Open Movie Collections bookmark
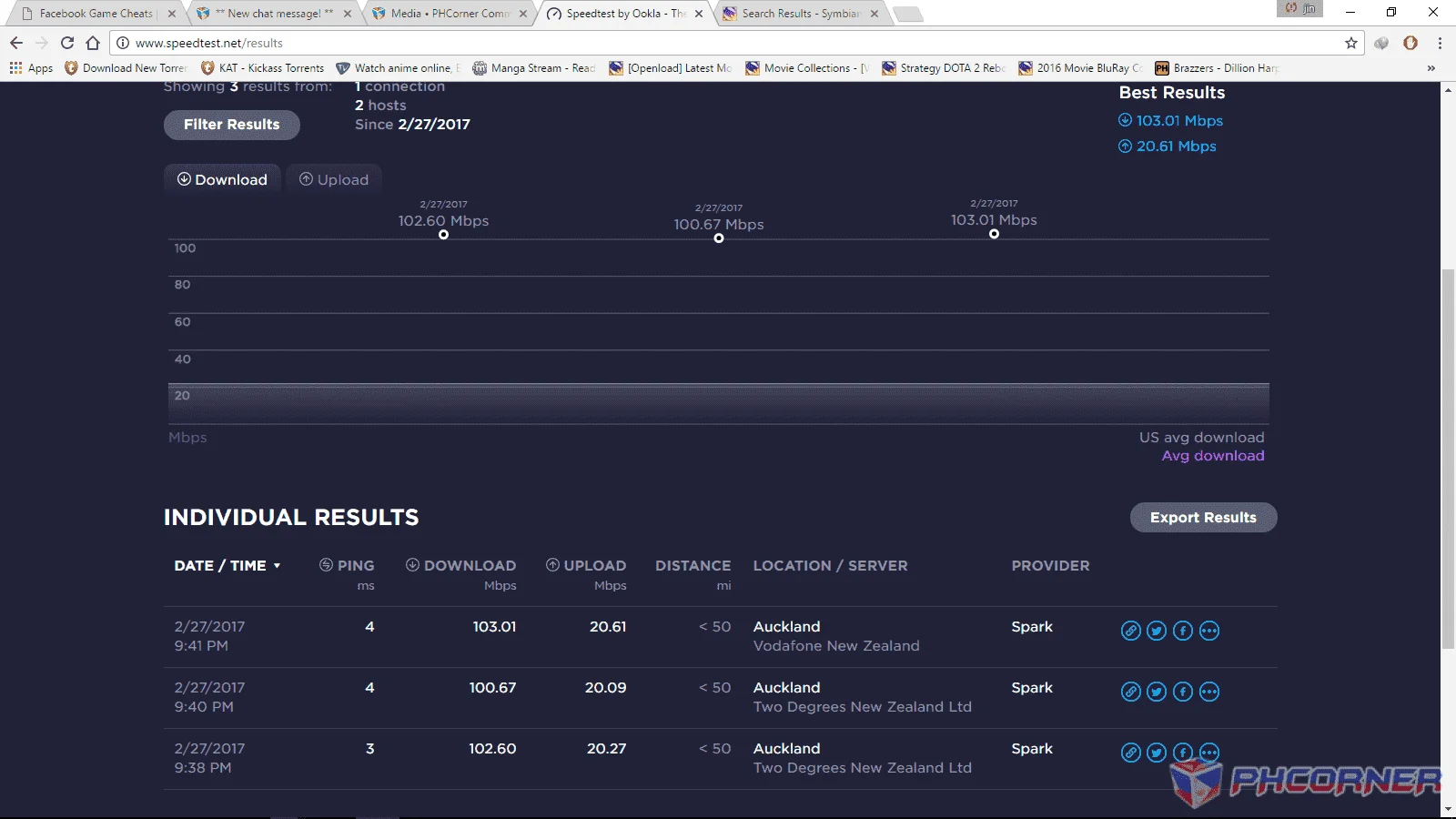Viewport: 1456px width, 819px height. (807, 68)
